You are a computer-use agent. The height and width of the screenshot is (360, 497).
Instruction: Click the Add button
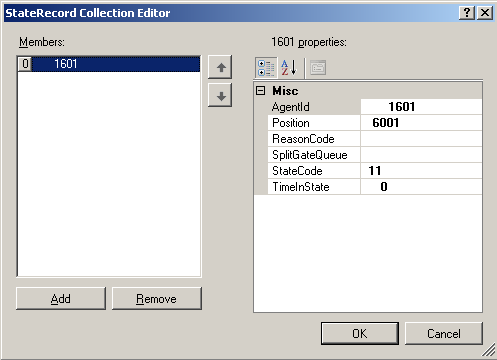click(61, 299)
